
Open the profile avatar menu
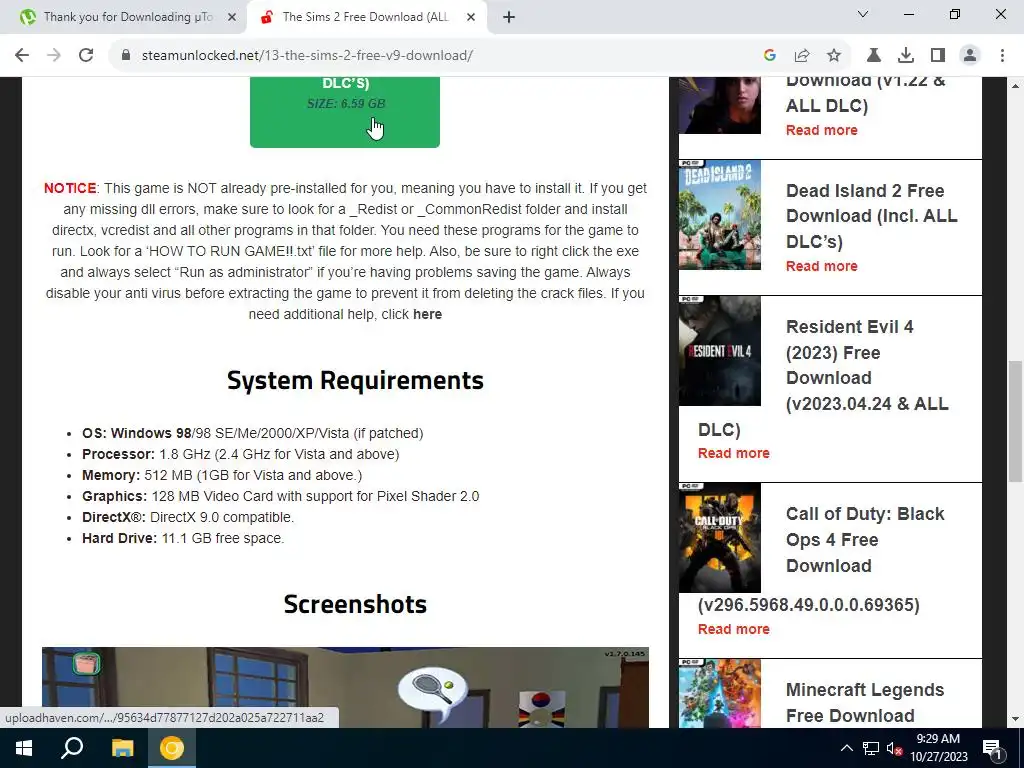coord(970,56)
